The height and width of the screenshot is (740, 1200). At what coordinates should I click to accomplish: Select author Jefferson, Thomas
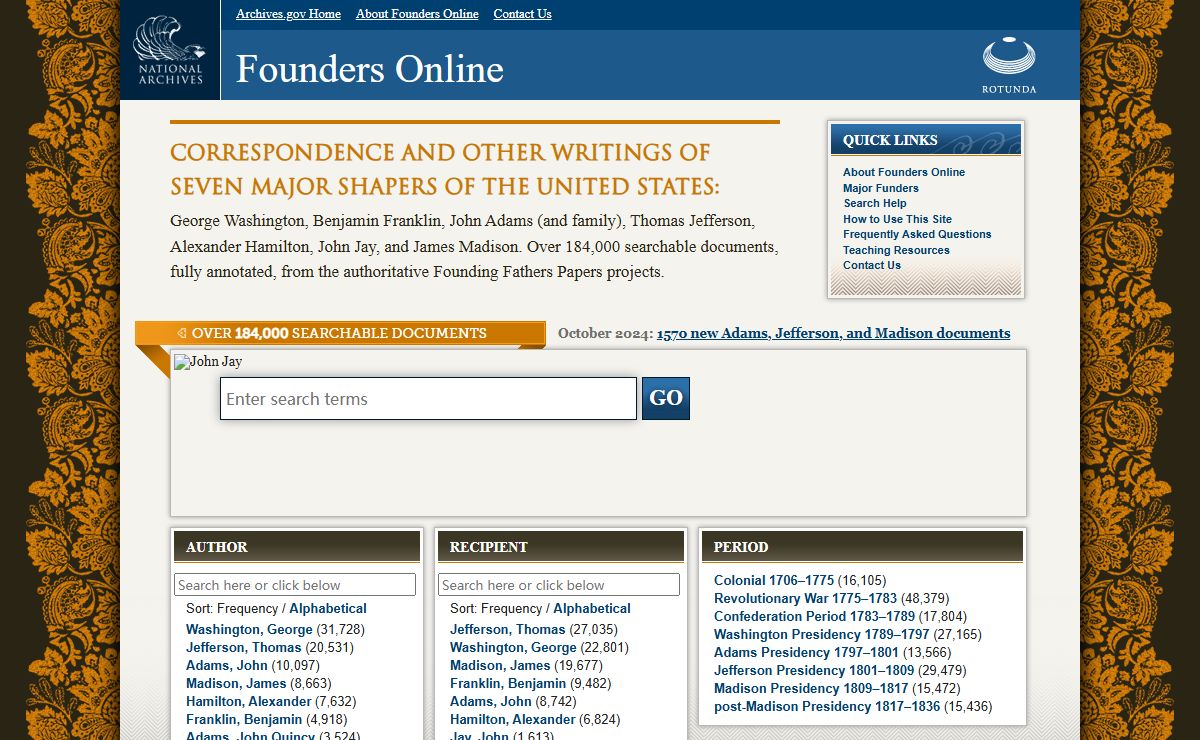(244, 647)
